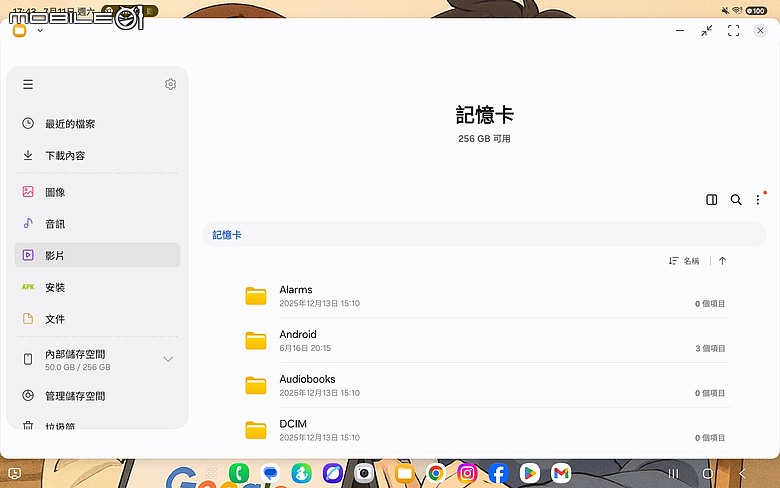Image resolution: width=780 pixels, height=488 pixels.
Task: Click Android's '3 個項目' count
Action: 710,348
